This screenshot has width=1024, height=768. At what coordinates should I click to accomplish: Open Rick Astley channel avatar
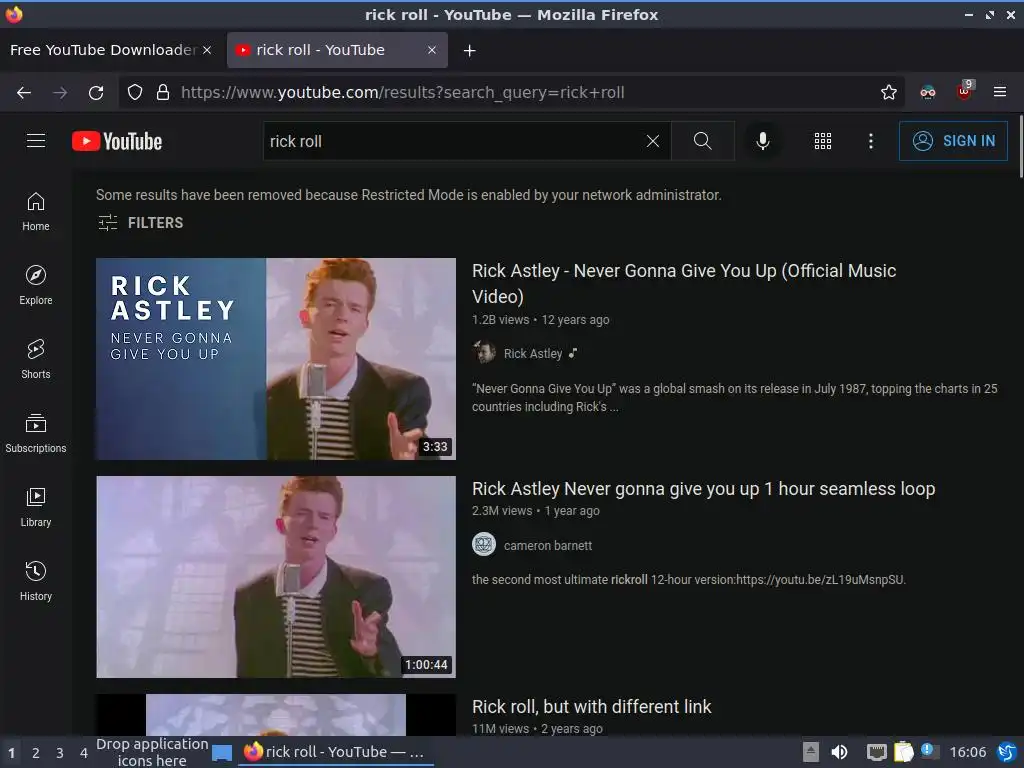tap(484, 353)
